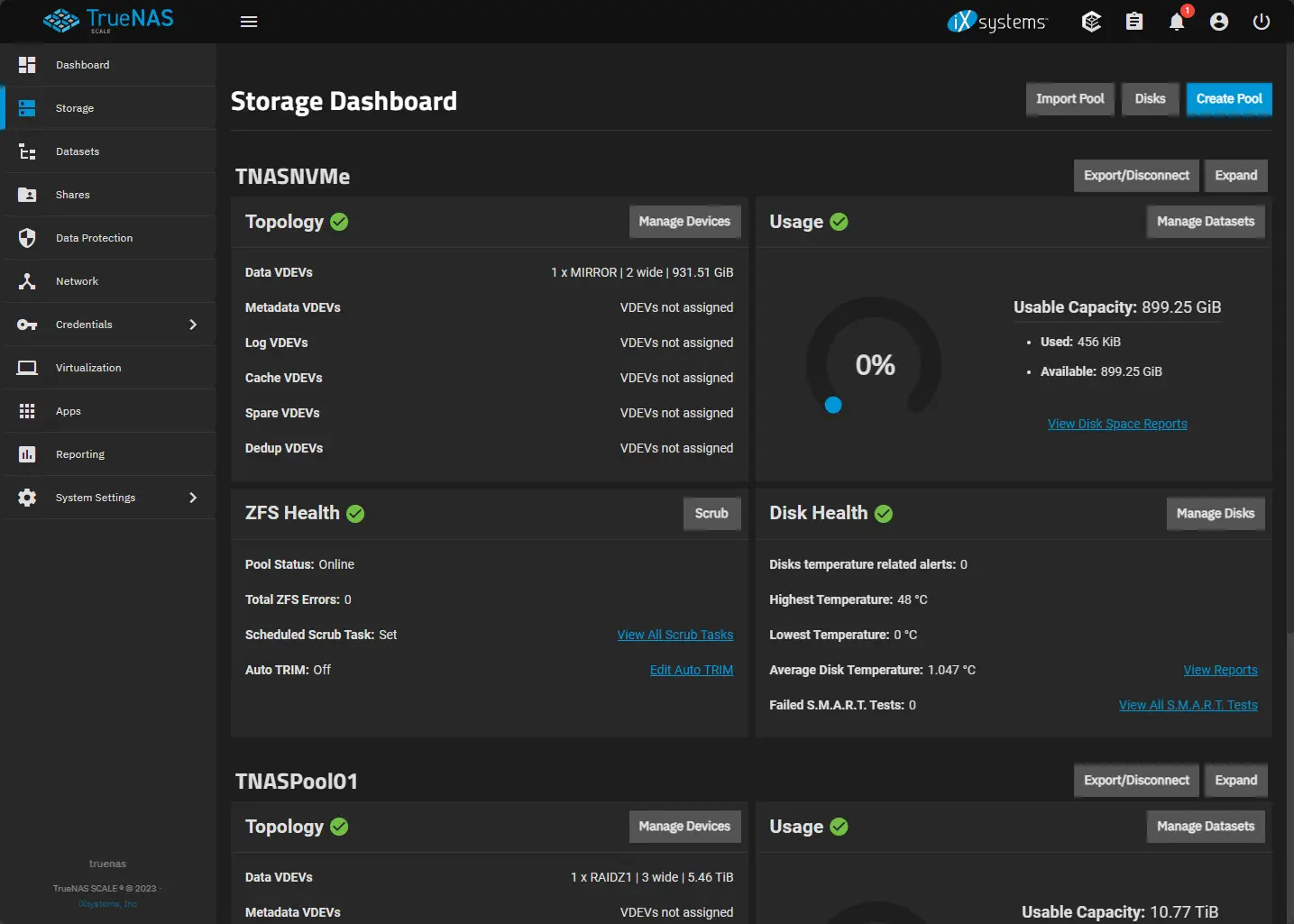The width and height of the screenshot is (1294, 924).
Task: Click the truenas hostname in sidebar footer
Action: coord(107,864)
